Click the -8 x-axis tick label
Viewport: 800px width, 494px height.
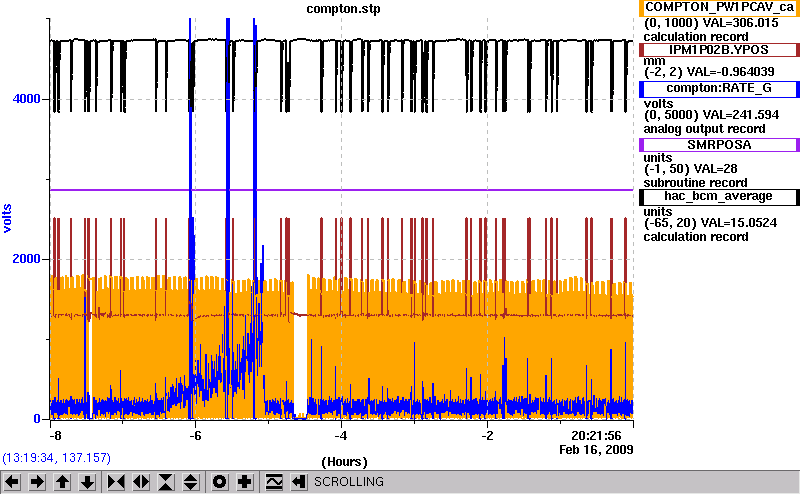click(x=55, y=436)
